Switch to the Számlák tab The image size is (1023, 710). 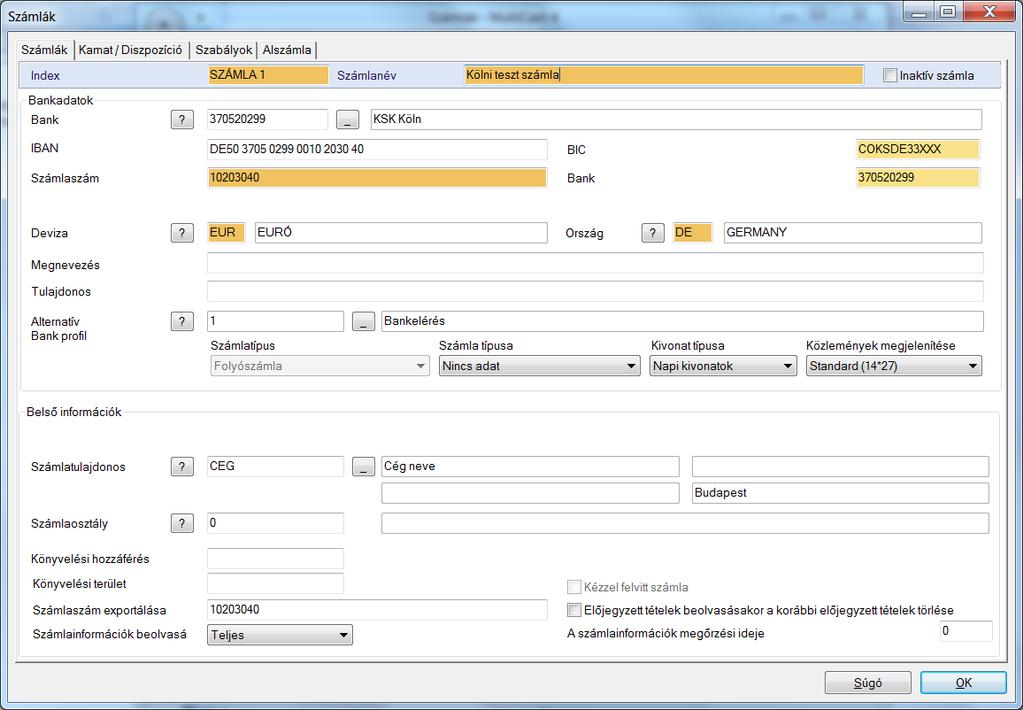(44, 50)
